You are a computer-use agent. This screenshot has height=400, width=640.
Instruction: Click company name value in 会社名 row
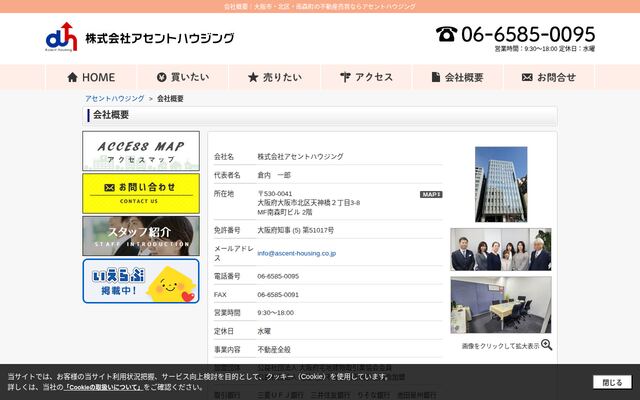[x=300, y=156]
